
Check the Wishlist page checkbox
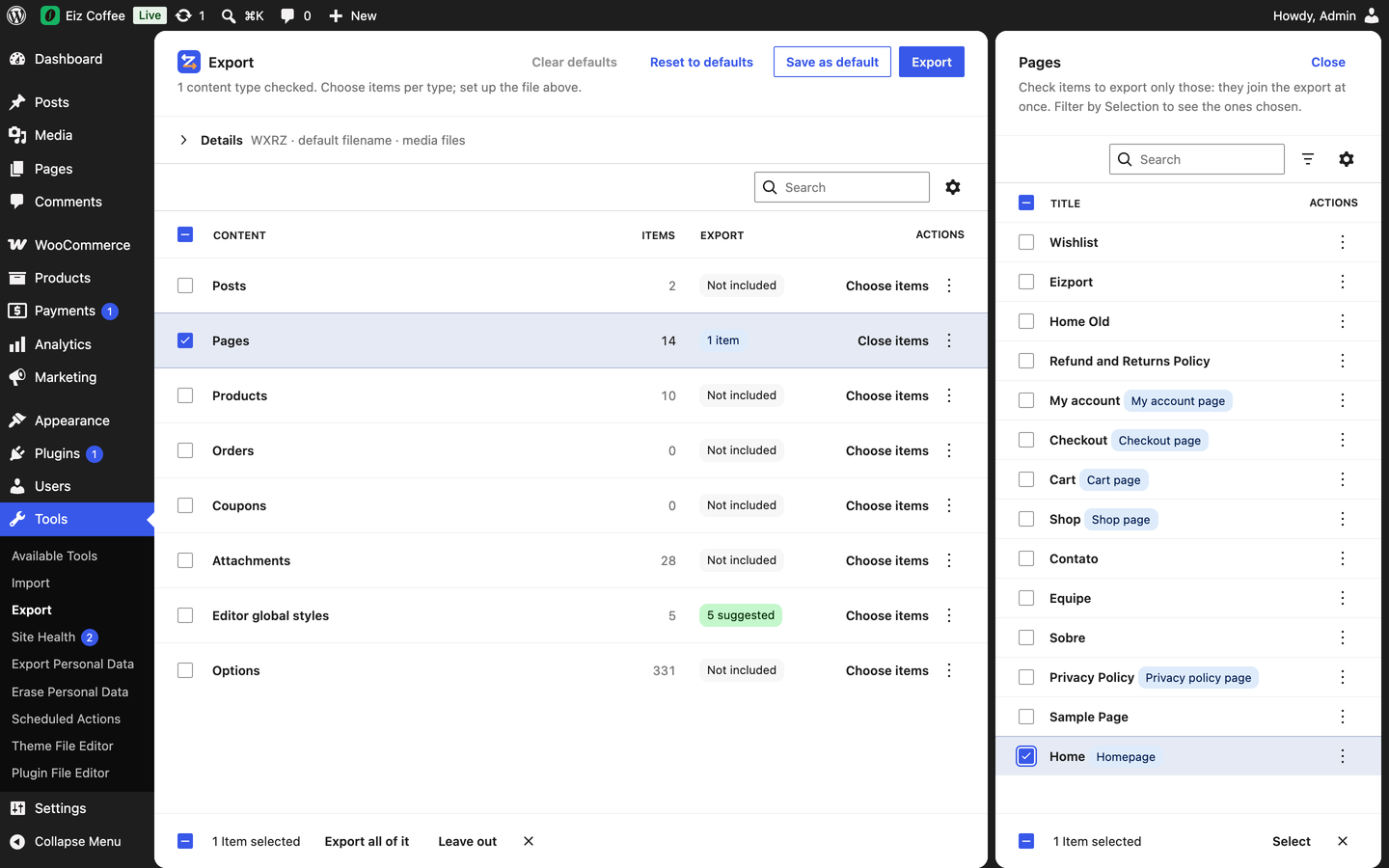click(x=1026, y=242)
